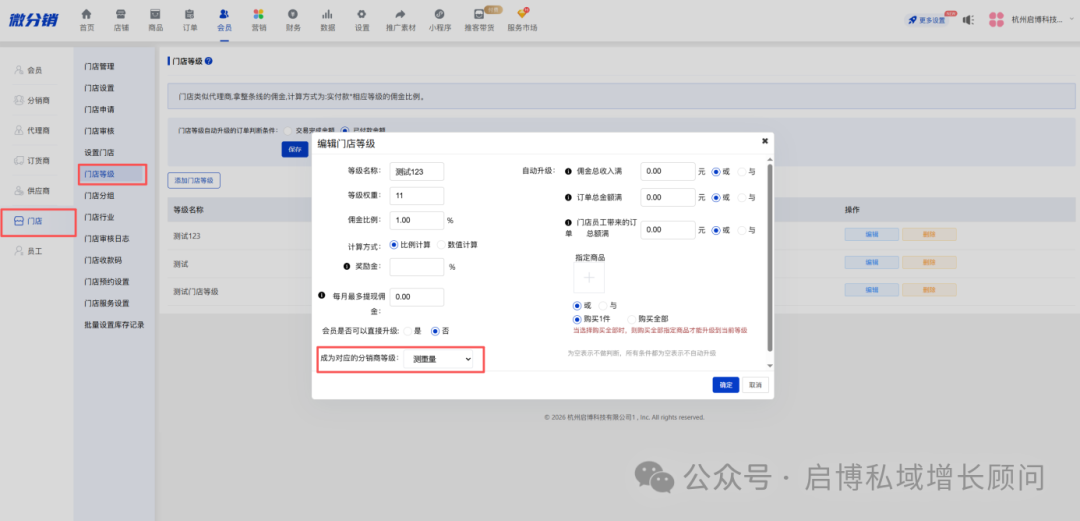Open the 财务 finance section
The image size is (1080, 521).
coord(293,20)
